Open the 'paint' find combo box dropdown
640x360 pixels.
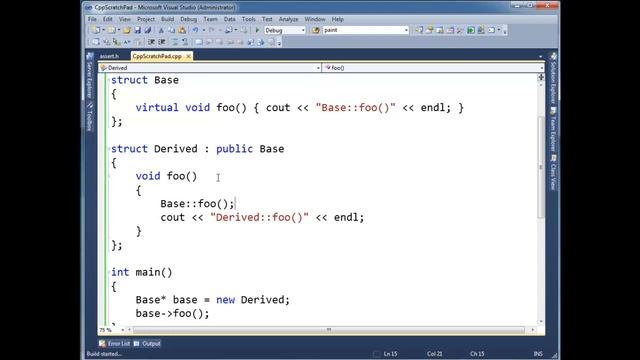(x=406, y=30)
